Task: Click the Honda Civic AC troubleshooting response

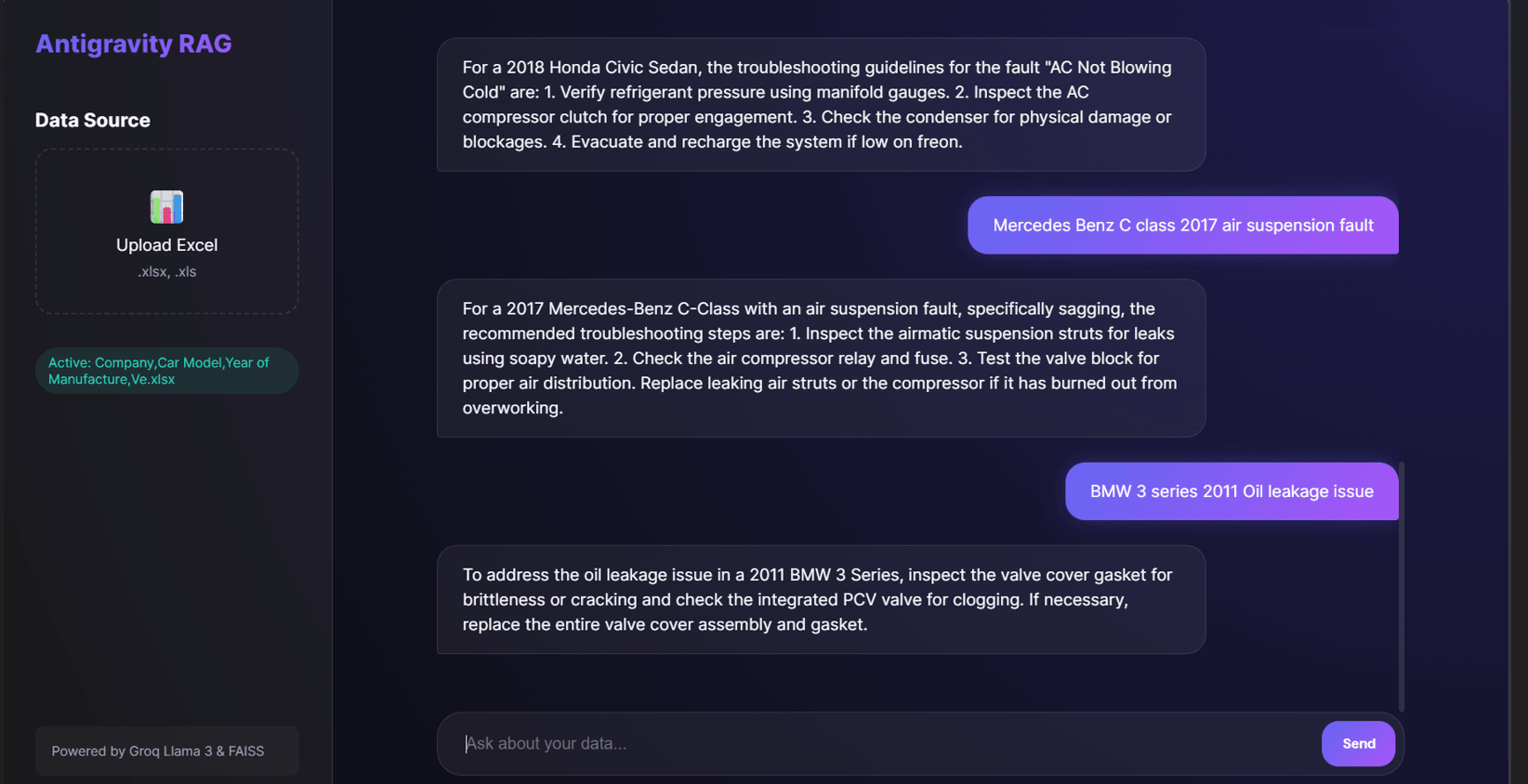Action: [821, 104]
